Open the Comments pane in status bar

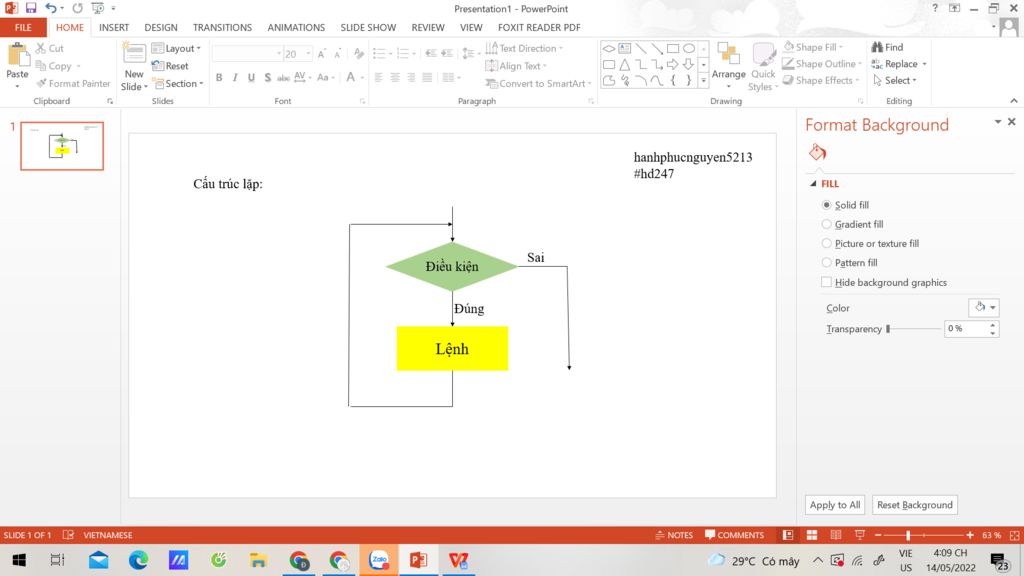734,535
